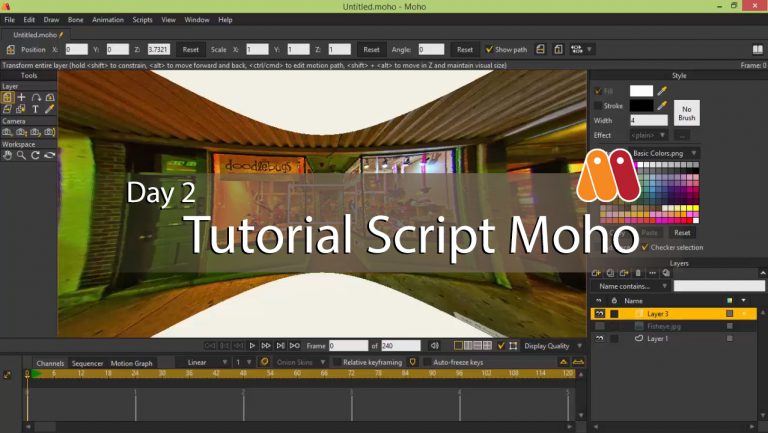Click the Fill color eyedropper icon
The width and height of the screenshot is (768, 433).
tap(662, 91)
